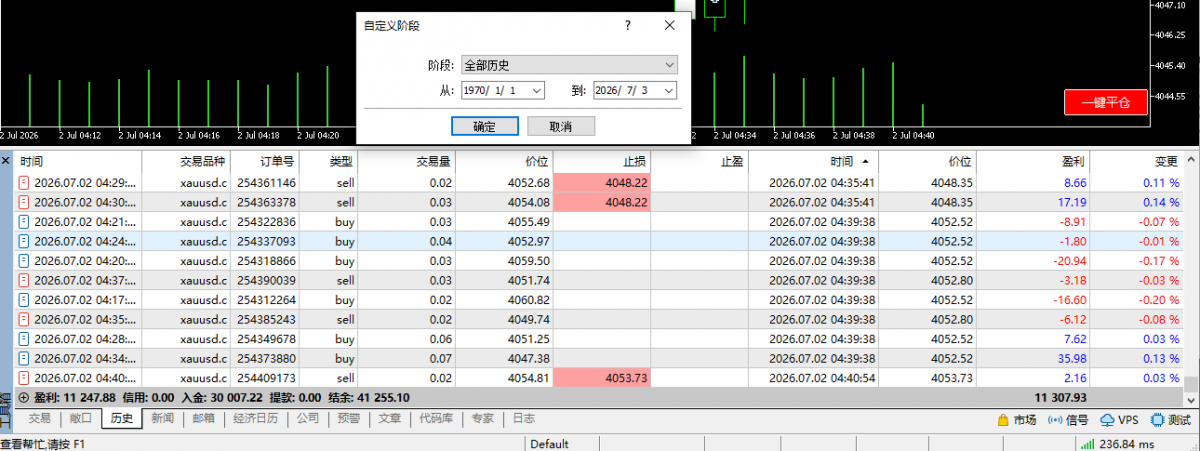Click the sell deal icon for order 254390039
This screenshot has width=1200, height=451.
tap(25, 280)
